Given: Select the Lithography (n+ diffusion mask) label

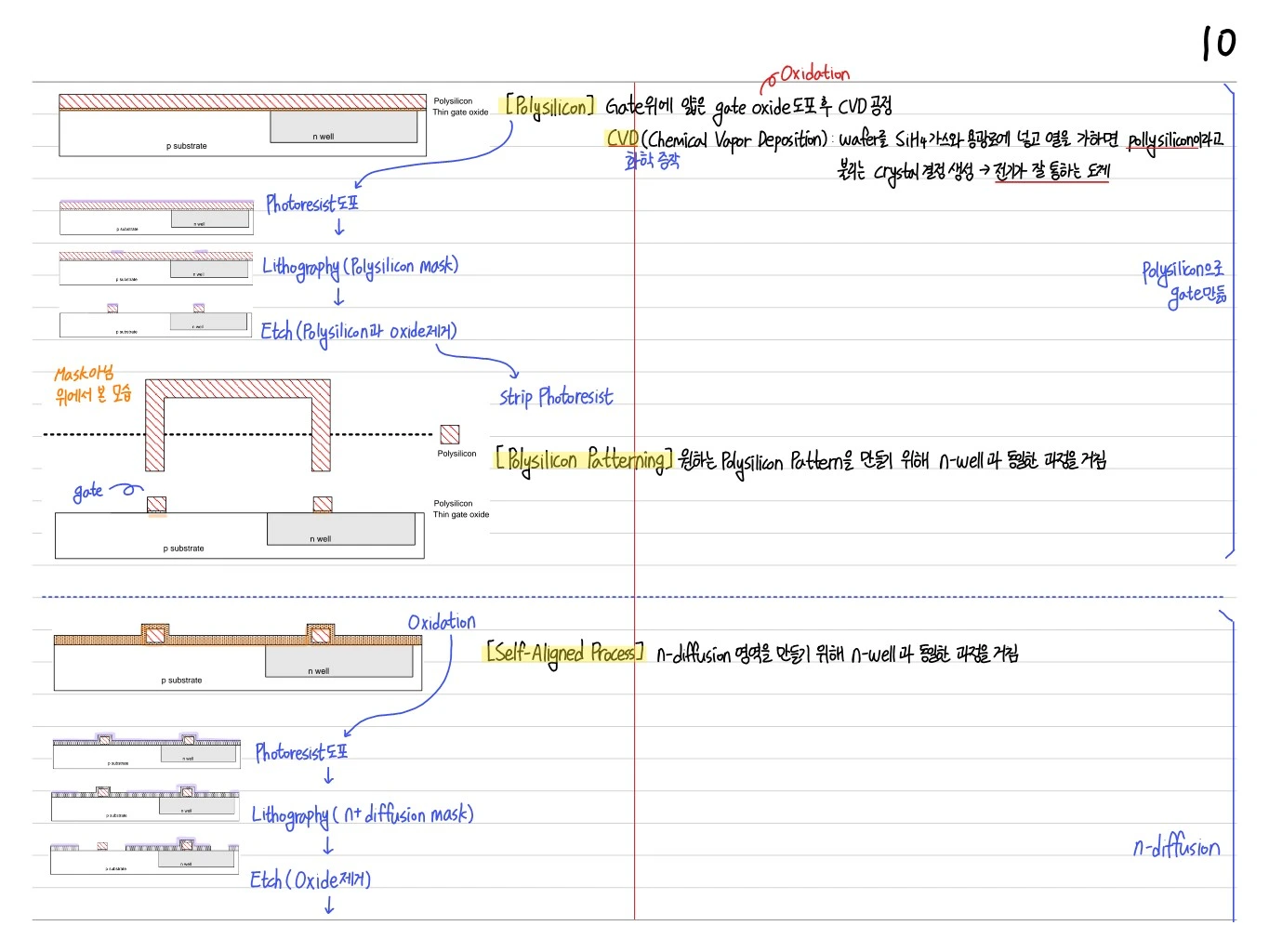Looking at the screenshot, I should (363, 815).
